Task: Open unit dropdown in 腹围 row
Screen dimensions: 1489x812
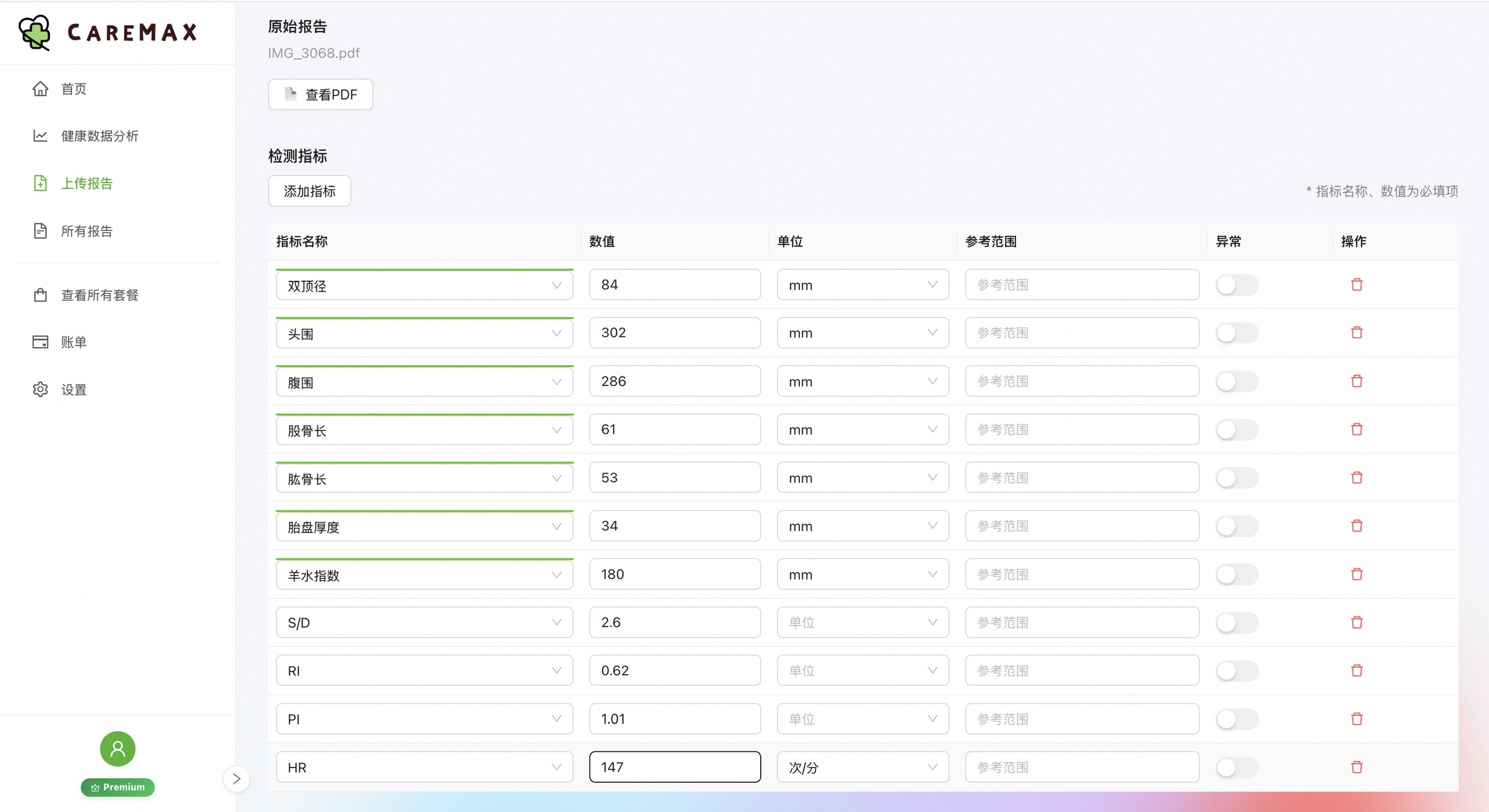Action: (x=863, y=381)
